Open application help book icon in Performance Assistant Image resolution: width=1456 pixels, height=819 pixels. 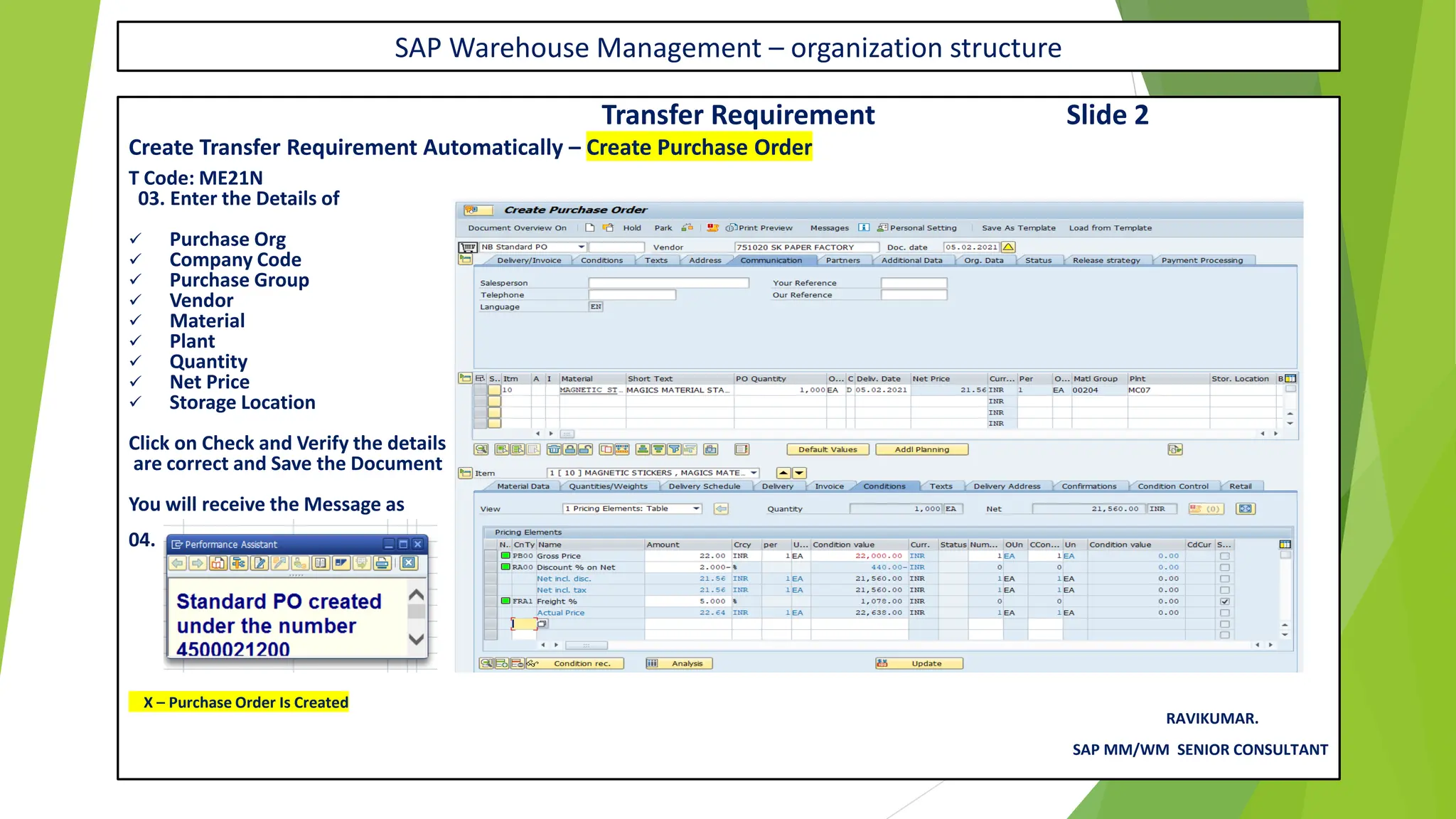(218, 563)
